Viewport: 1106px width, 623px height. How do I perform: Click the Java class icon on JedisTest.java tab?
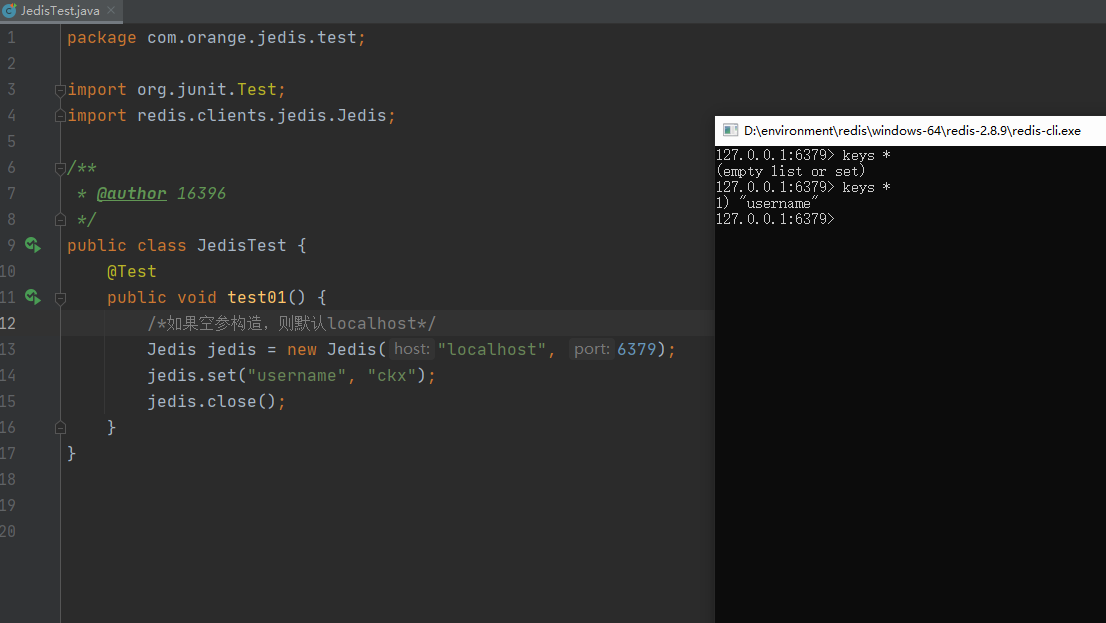point(9,11)
